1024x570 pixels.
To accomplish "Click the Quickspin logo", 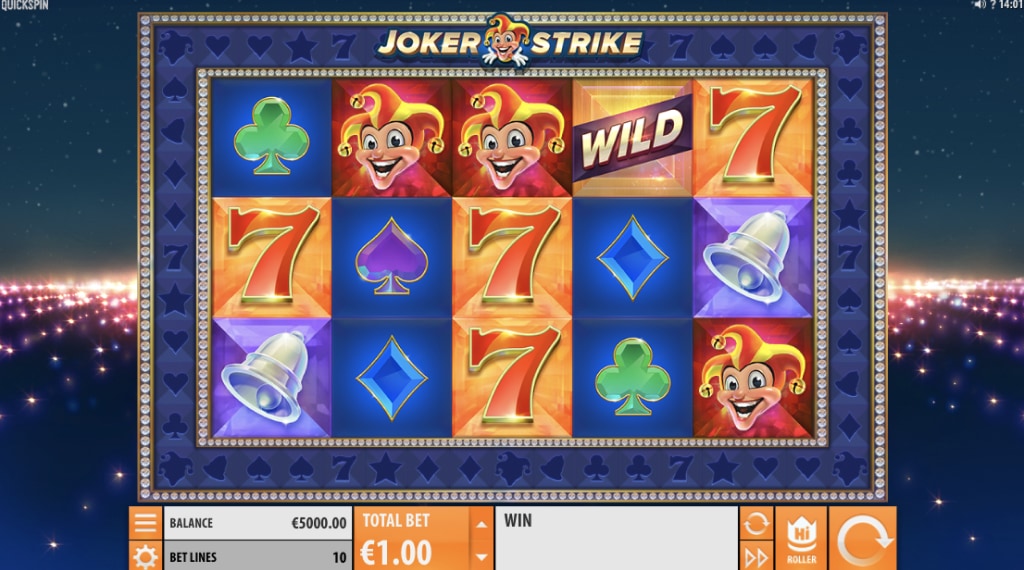I will [x=24, y=5].
